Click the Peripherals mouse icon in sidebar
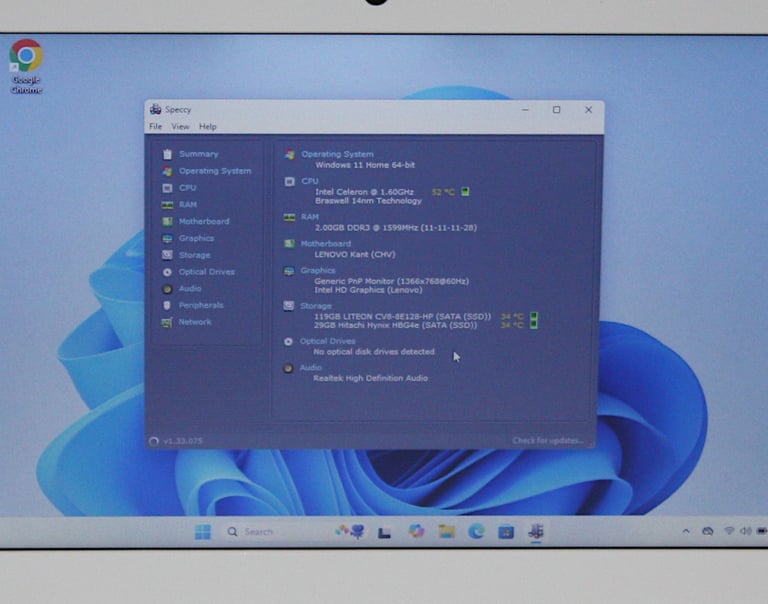The height and width of the screenshot is (604, 768). click(167, 305)
